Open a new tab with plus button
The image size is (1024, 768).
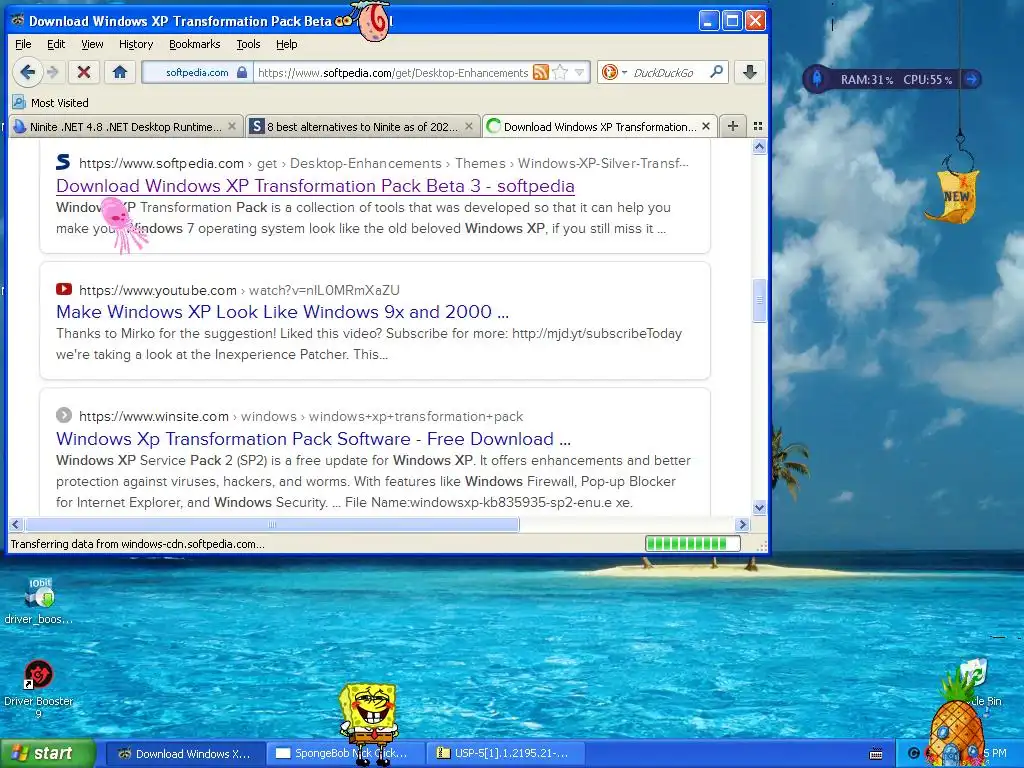point(733,126)
